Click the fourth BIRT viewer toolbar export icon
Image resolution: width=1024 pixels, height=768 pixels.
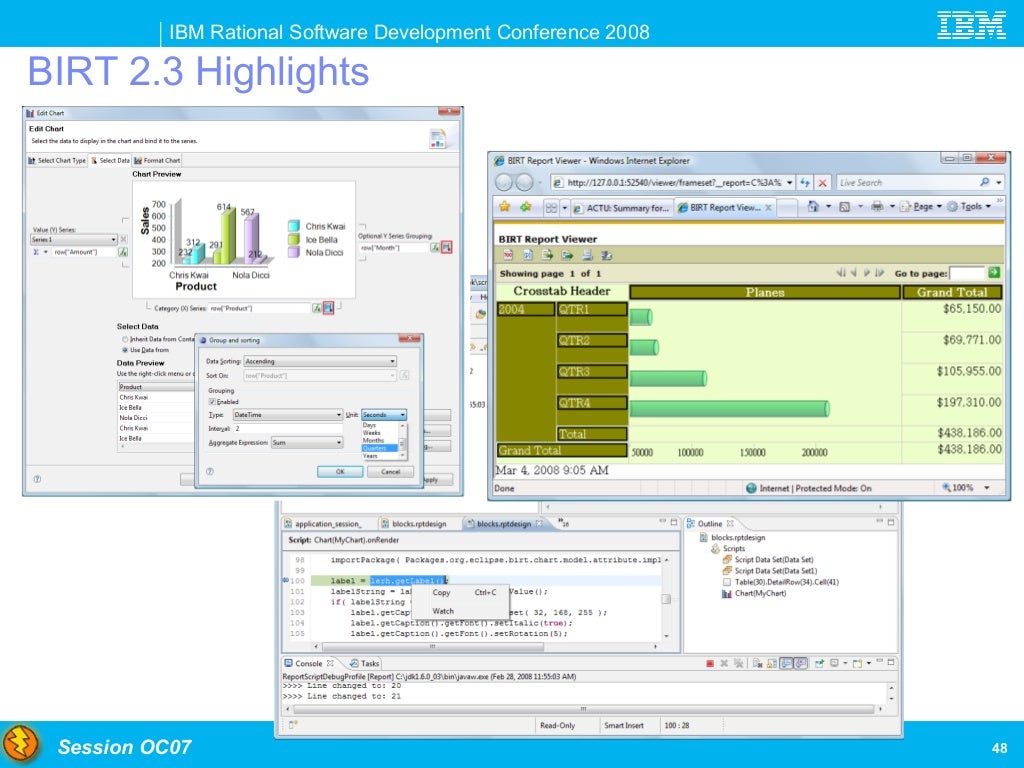point(568,255)
